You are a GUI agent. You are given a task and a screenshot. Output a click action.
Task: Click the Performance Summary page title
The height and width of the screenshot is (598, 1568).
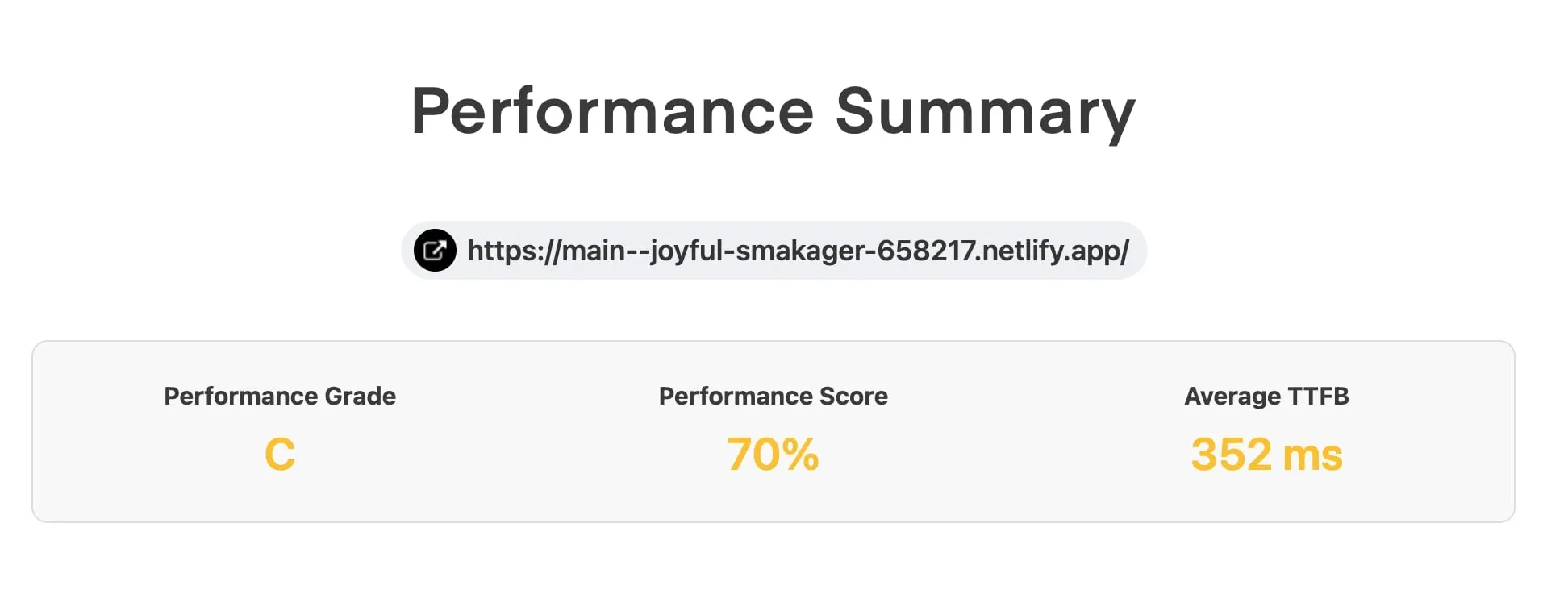tap(774, 110)
